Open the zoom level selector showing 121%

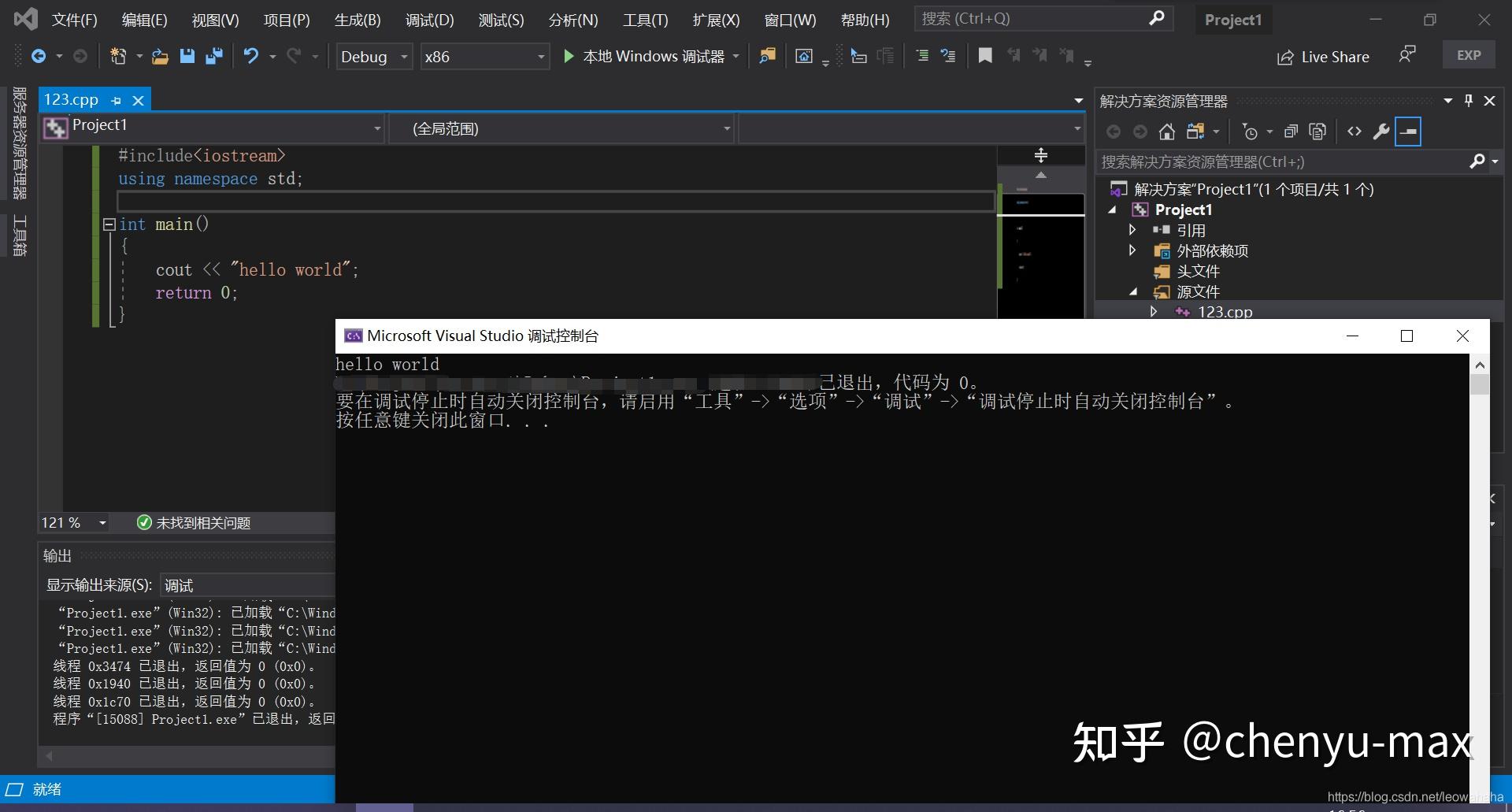pyautogui.click(x=72, y=522)
